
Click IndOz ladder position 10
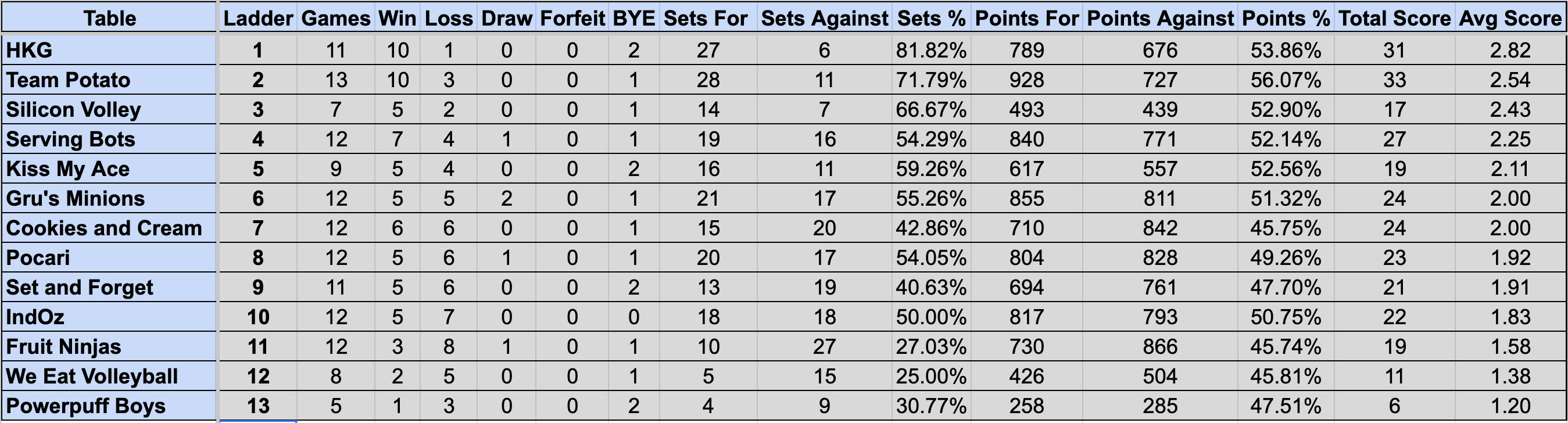tap(258, 317)
